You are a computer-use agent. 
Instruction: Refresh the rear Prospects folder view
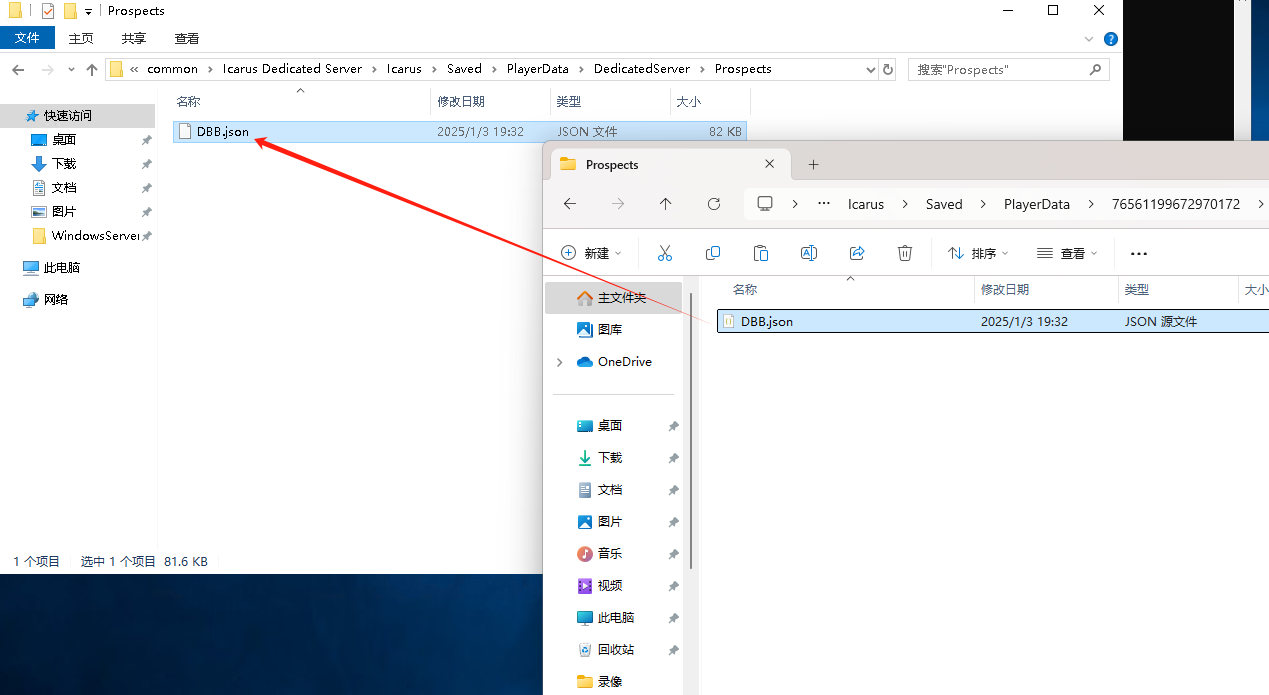tap(888, 69)
